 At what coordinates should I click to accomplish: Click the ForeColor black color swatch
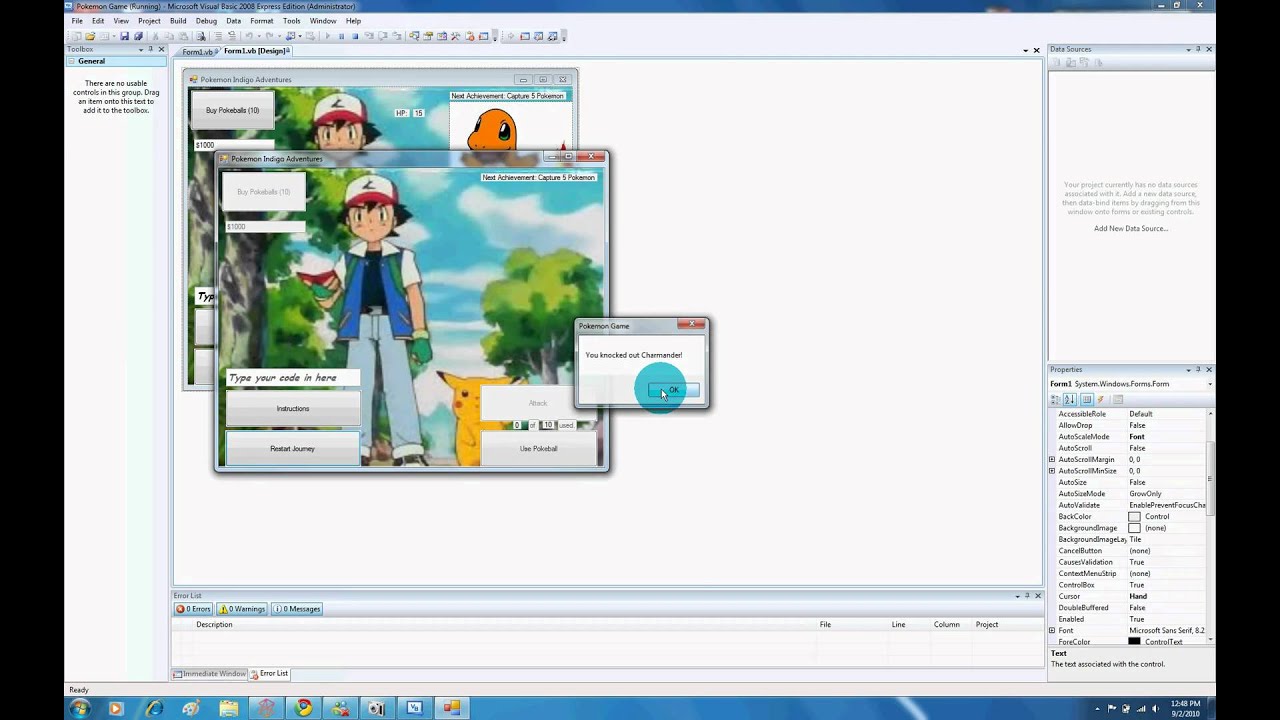pyautogui.click(x=1134, y=642)
